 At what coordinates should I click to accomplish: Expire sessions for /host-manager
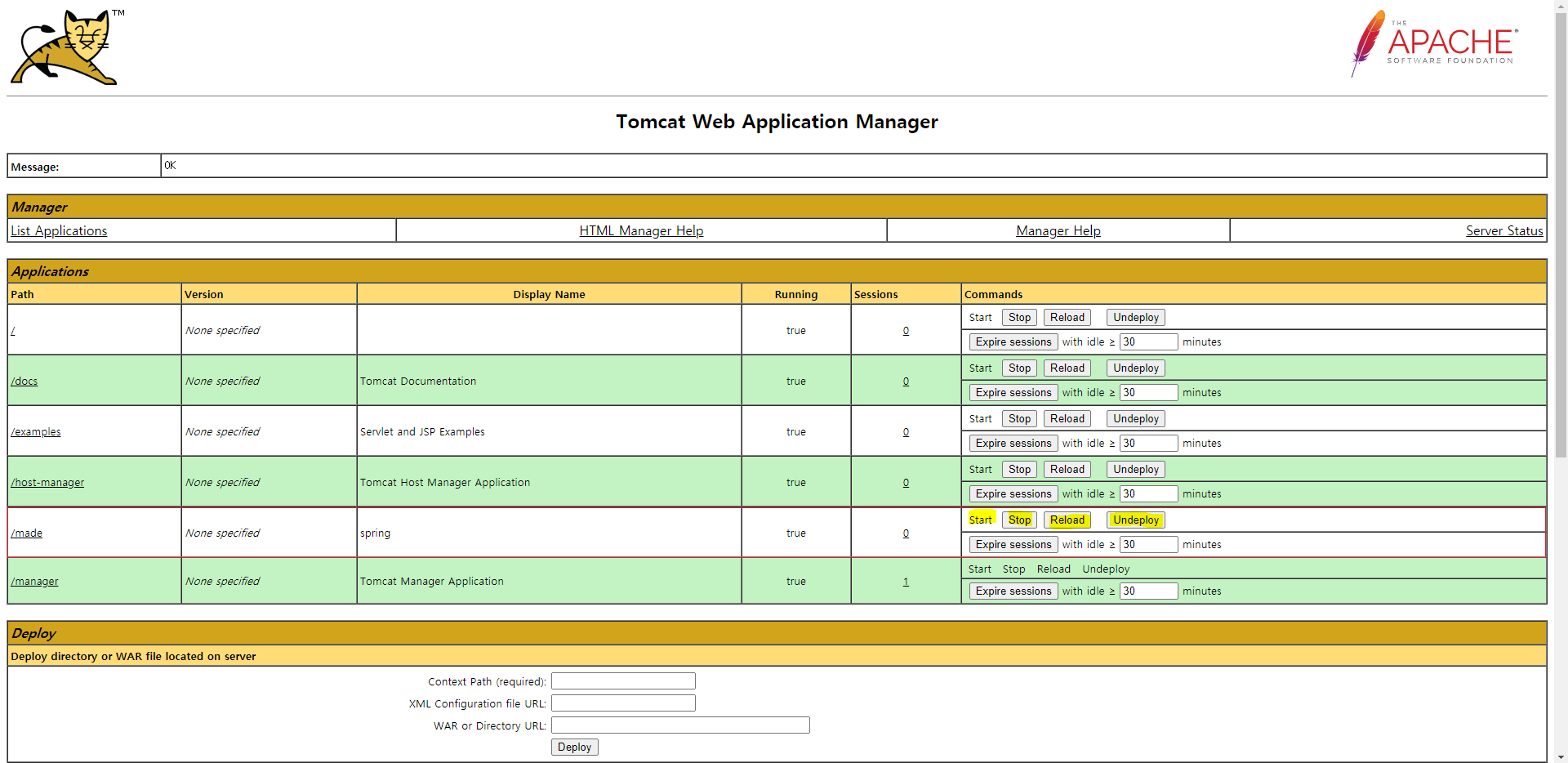pyautogui.click(x=1013, y=494)
